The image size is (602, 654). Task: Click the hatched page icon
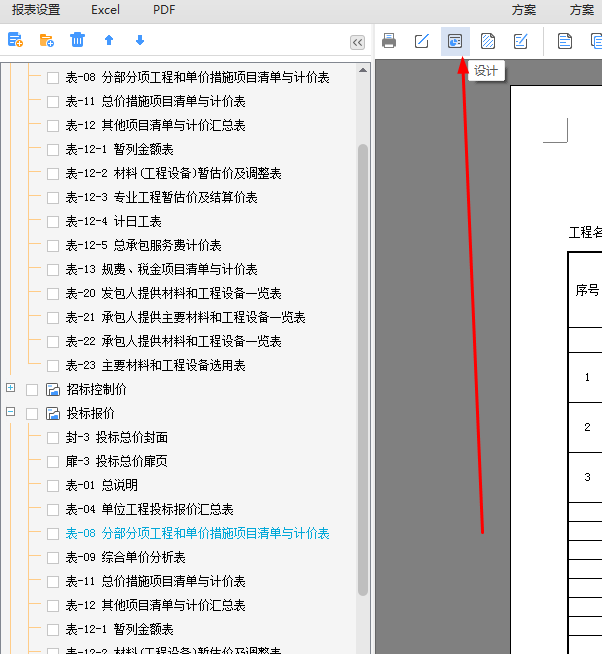tap(488, 41)
